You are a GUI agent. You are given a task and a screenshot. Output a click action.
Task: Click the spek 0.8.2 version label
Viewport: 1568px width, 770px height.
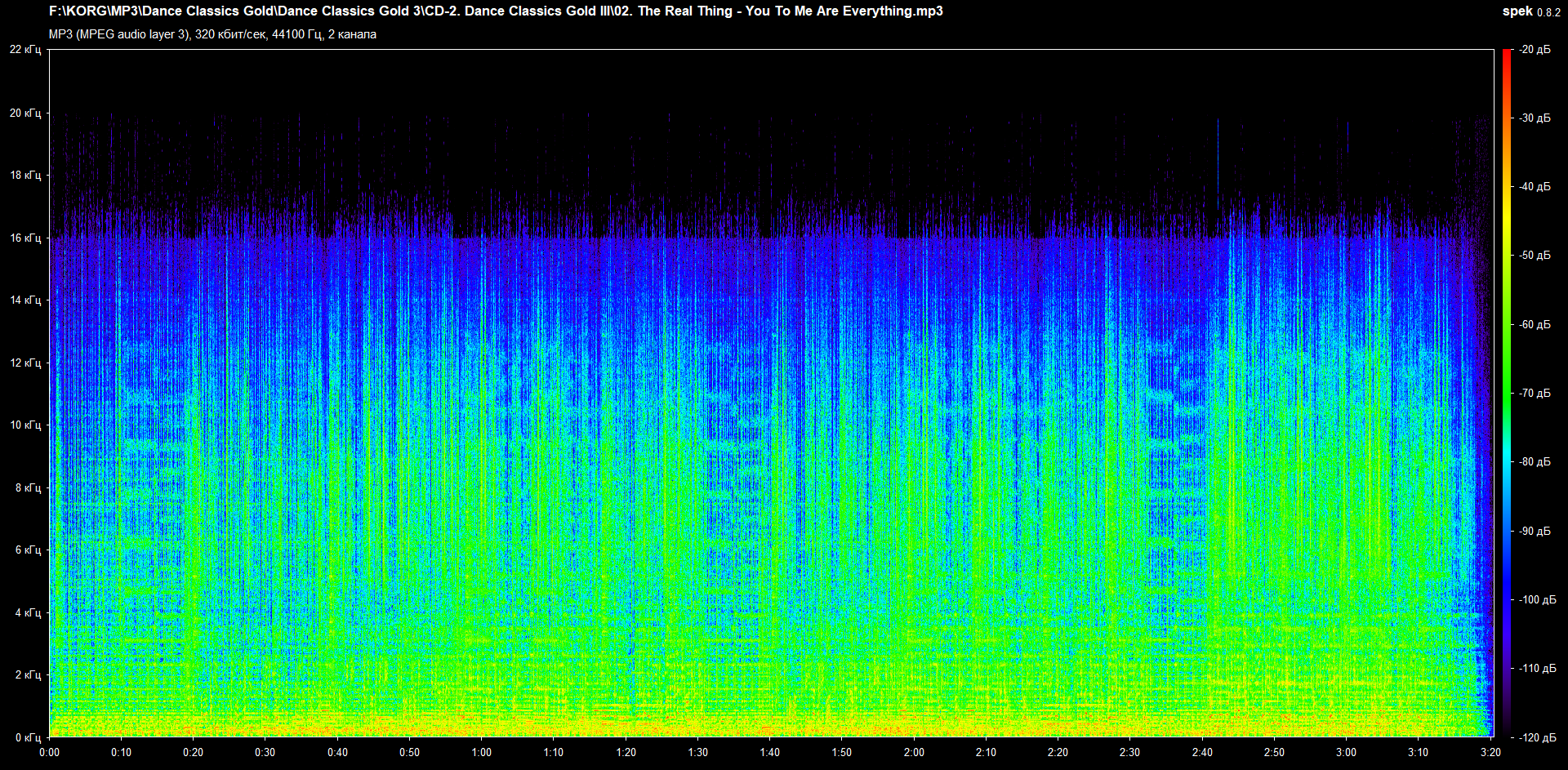[x=1531, y=11]
